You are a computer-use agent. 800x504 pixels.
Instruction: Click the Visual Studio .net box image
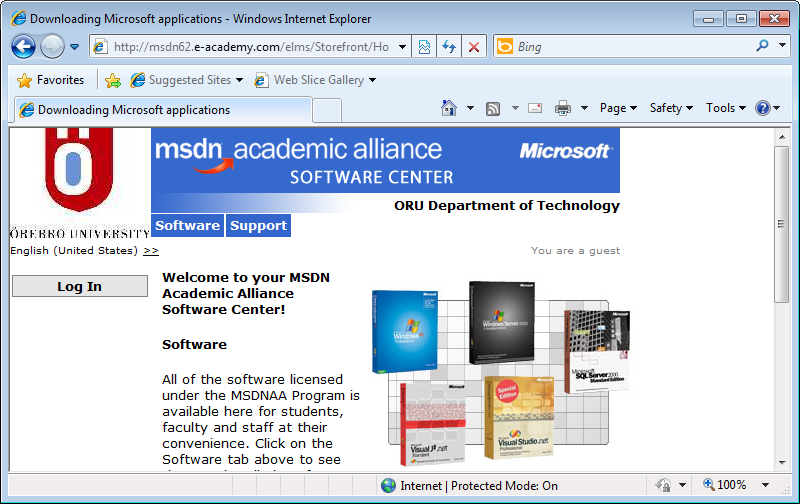click(519, 417)
